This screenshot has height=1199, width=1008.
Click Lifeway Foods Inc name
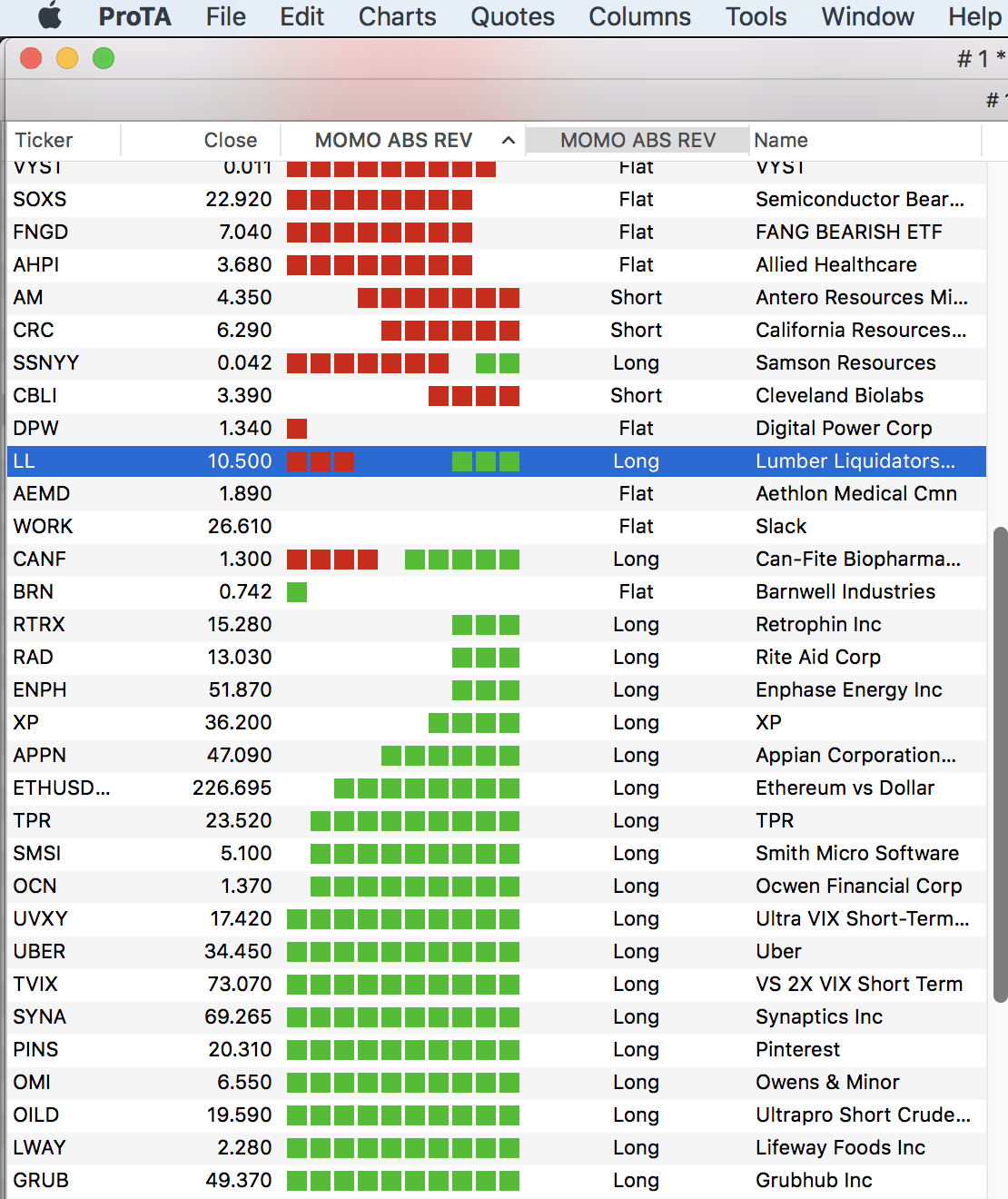[x=840, y=1148]
